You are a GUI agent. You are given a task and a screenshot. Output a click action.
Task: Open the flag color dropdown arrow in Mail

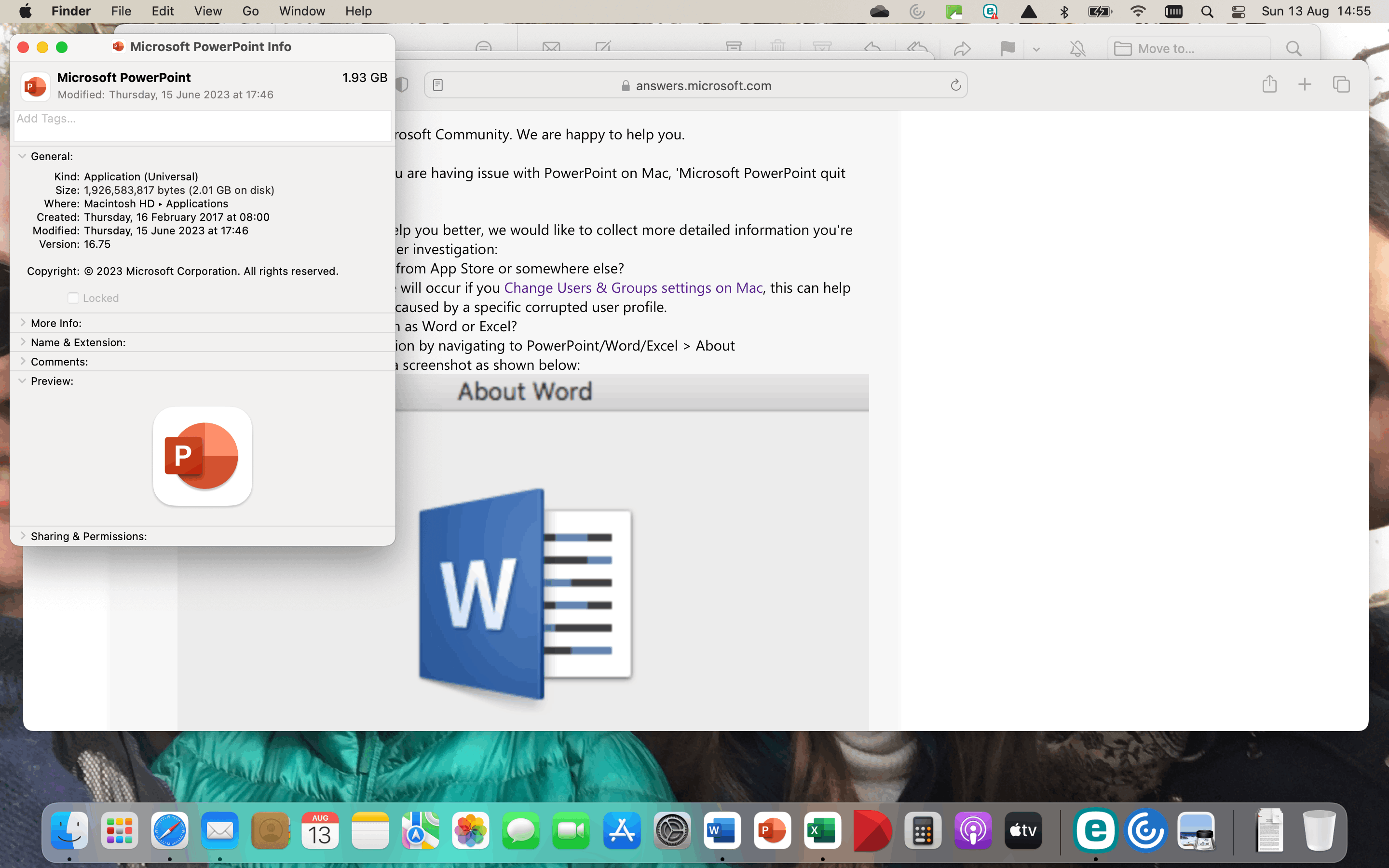pyautogui.click(x=1036, y=49)
